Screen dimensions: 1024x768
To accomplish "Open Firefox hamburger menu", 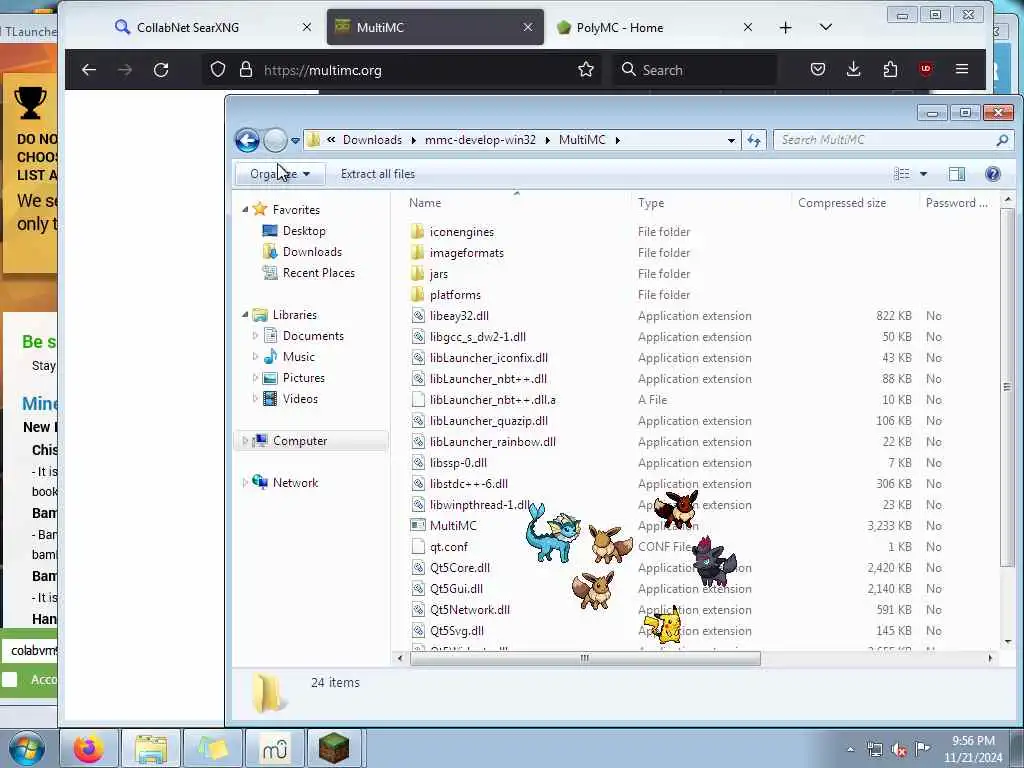I will pyautogui.click(x=962, y=69).
